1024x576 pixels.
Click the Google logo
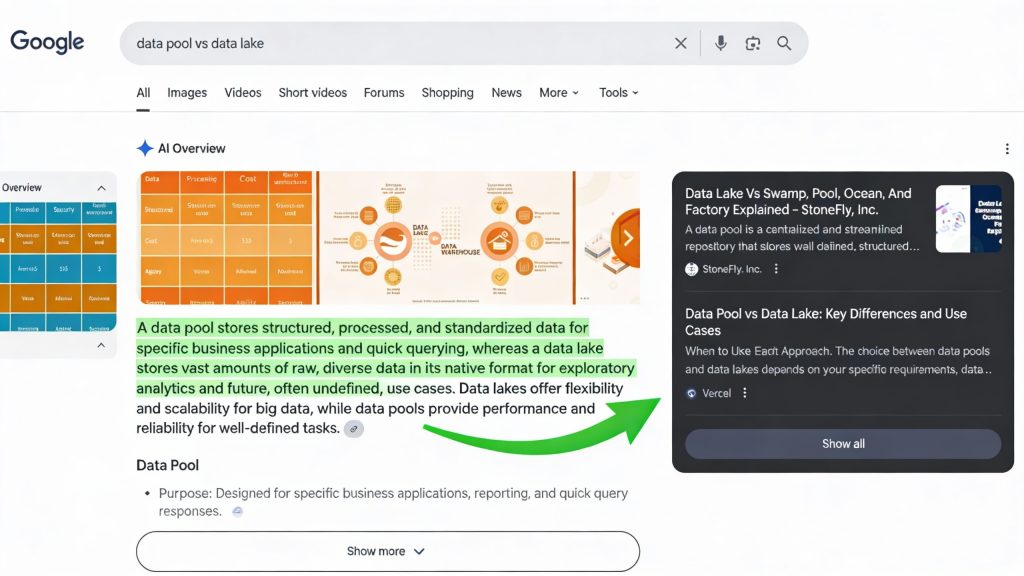[x=47, y=42]
